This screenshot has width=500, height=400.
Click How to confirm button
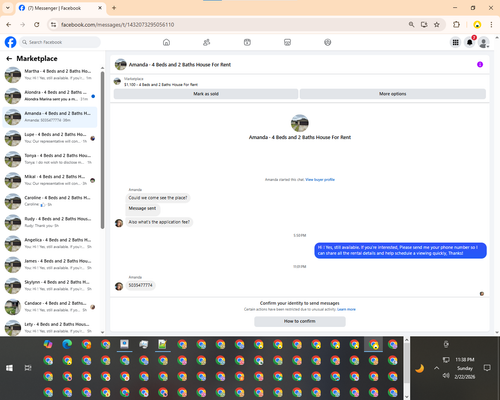(x=300, y=321)
